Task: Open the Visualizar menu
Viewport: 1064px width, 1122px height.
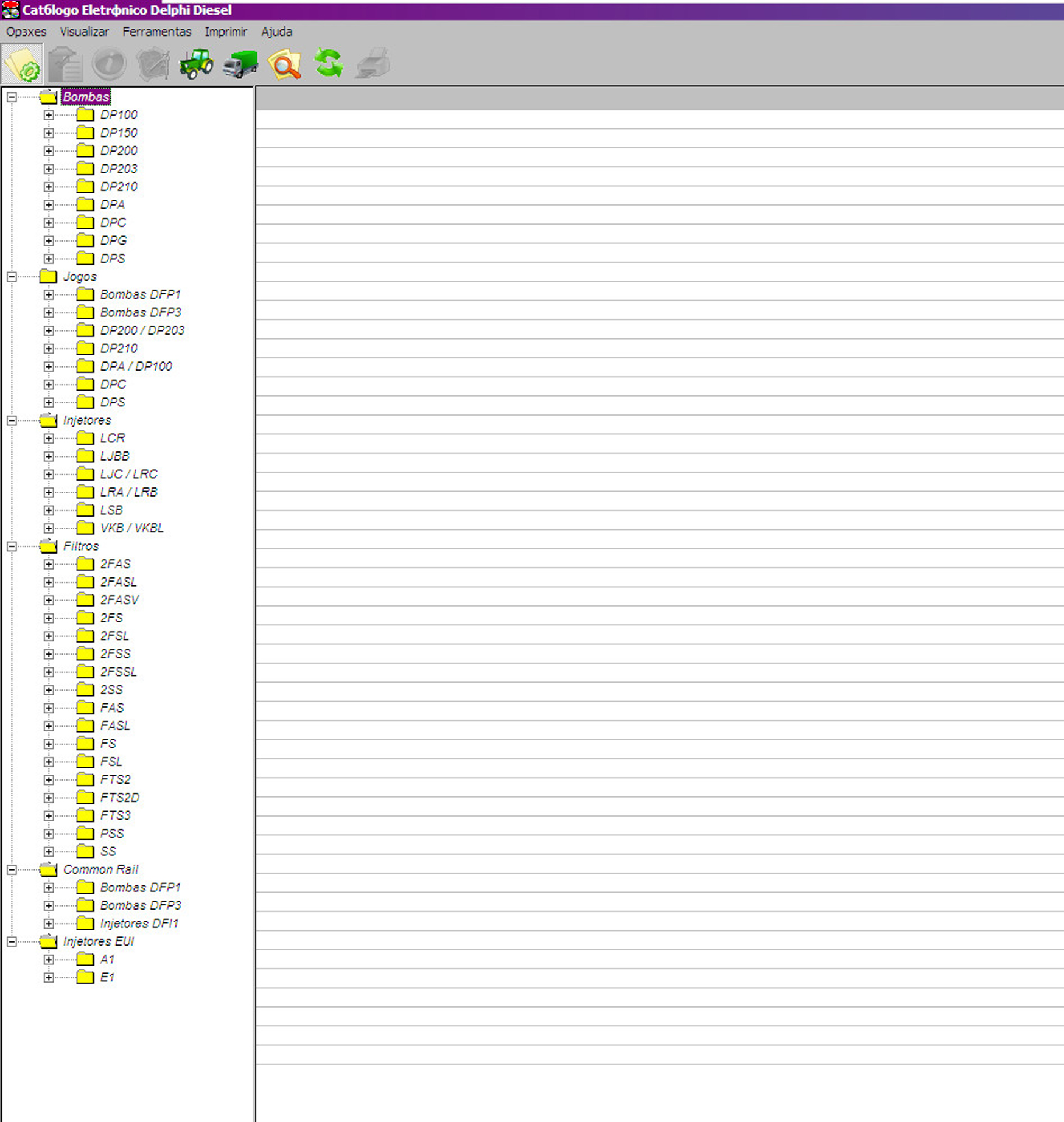Action: pos(84,32)
